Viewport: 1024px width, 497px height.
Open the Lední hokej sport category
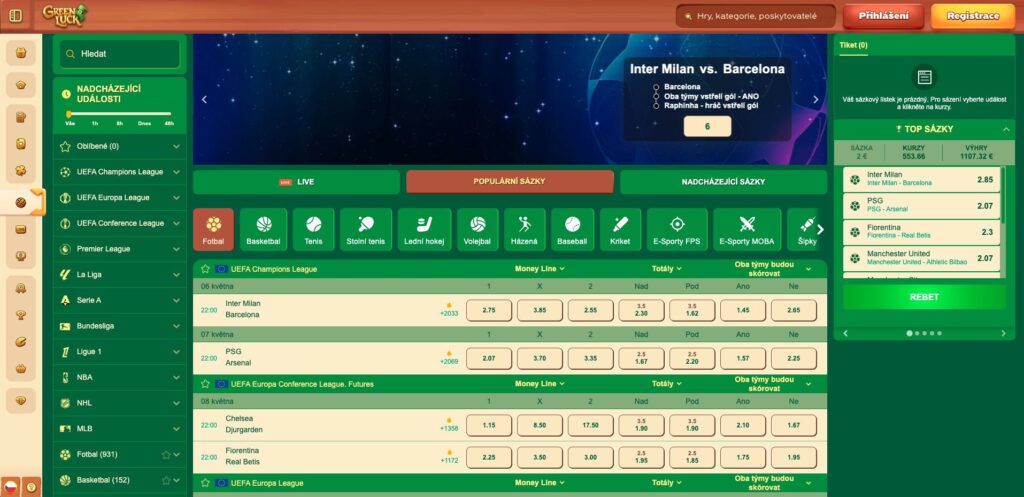pos(425,229)
